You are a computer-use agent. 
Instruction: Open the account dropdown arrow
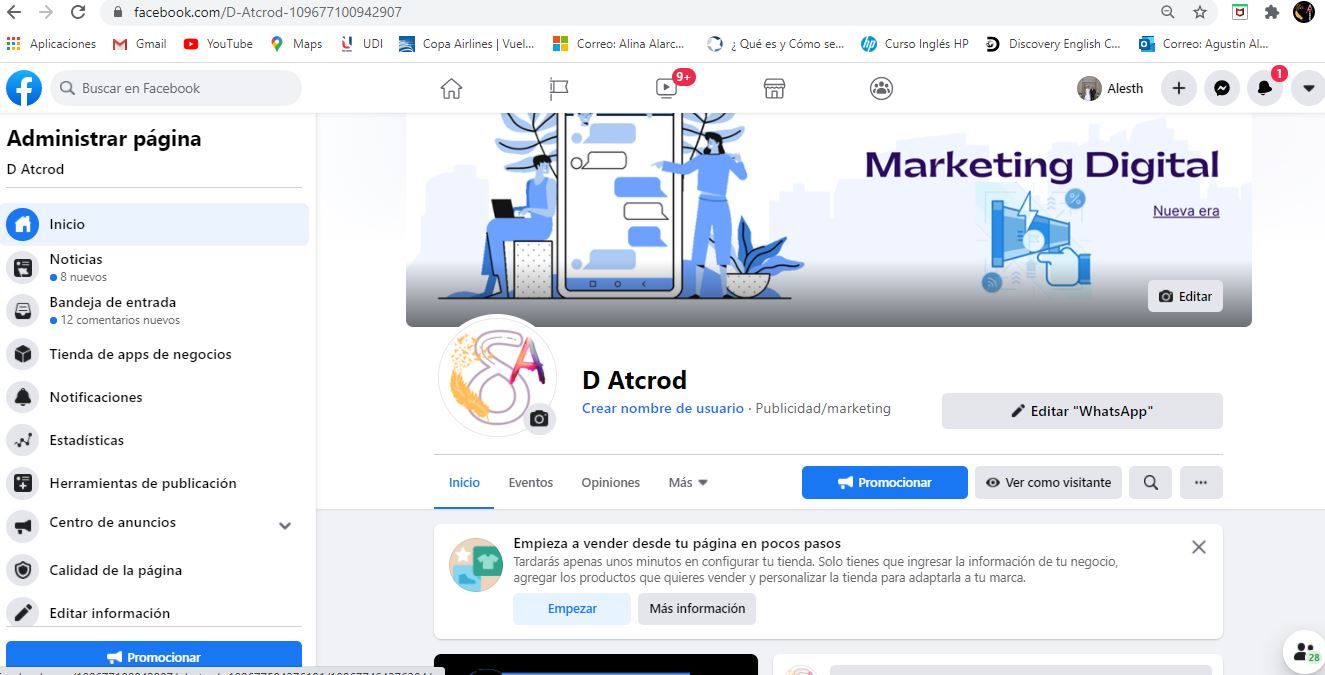coord(1308,88)
